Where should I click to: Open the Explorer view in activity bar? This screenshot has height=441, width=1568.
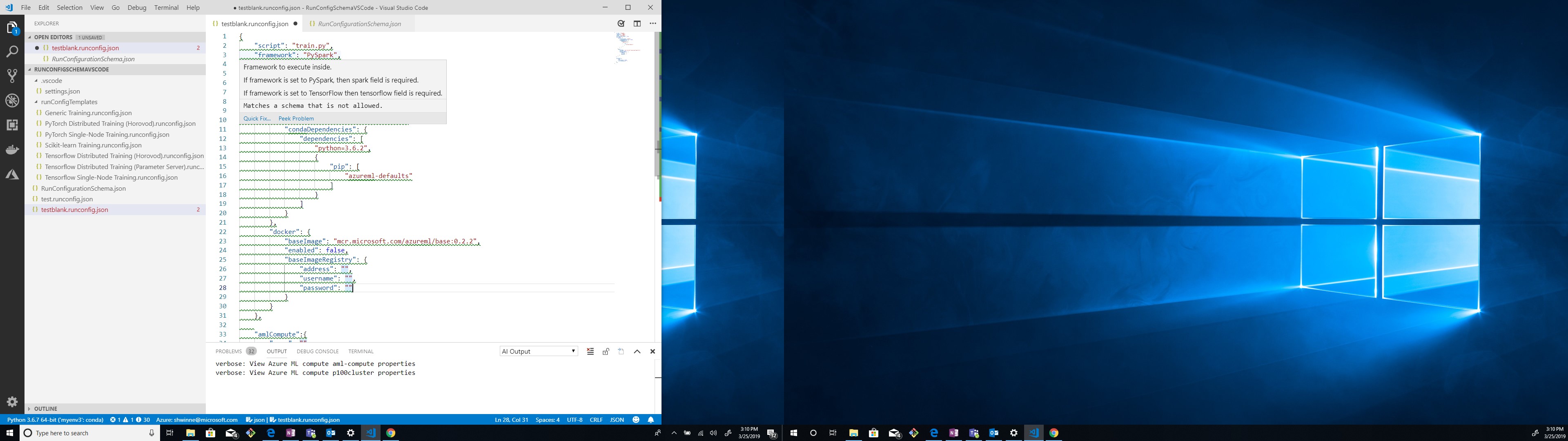12,28
